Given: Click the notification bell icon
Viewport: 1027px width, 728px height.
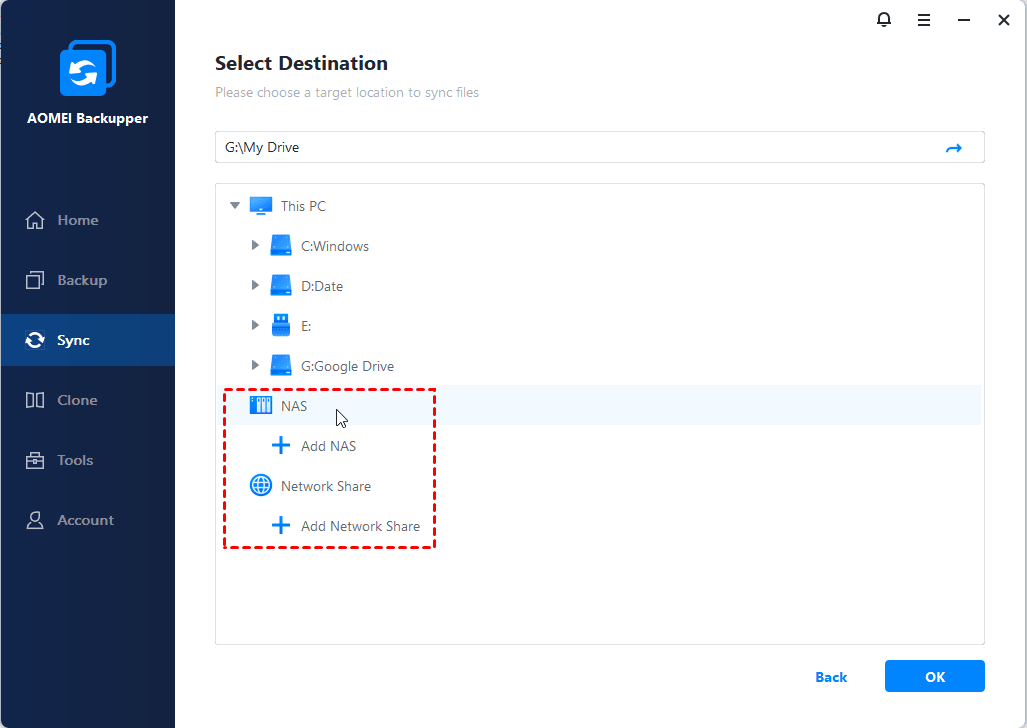Looking at the screenshot, I should 884,20.
